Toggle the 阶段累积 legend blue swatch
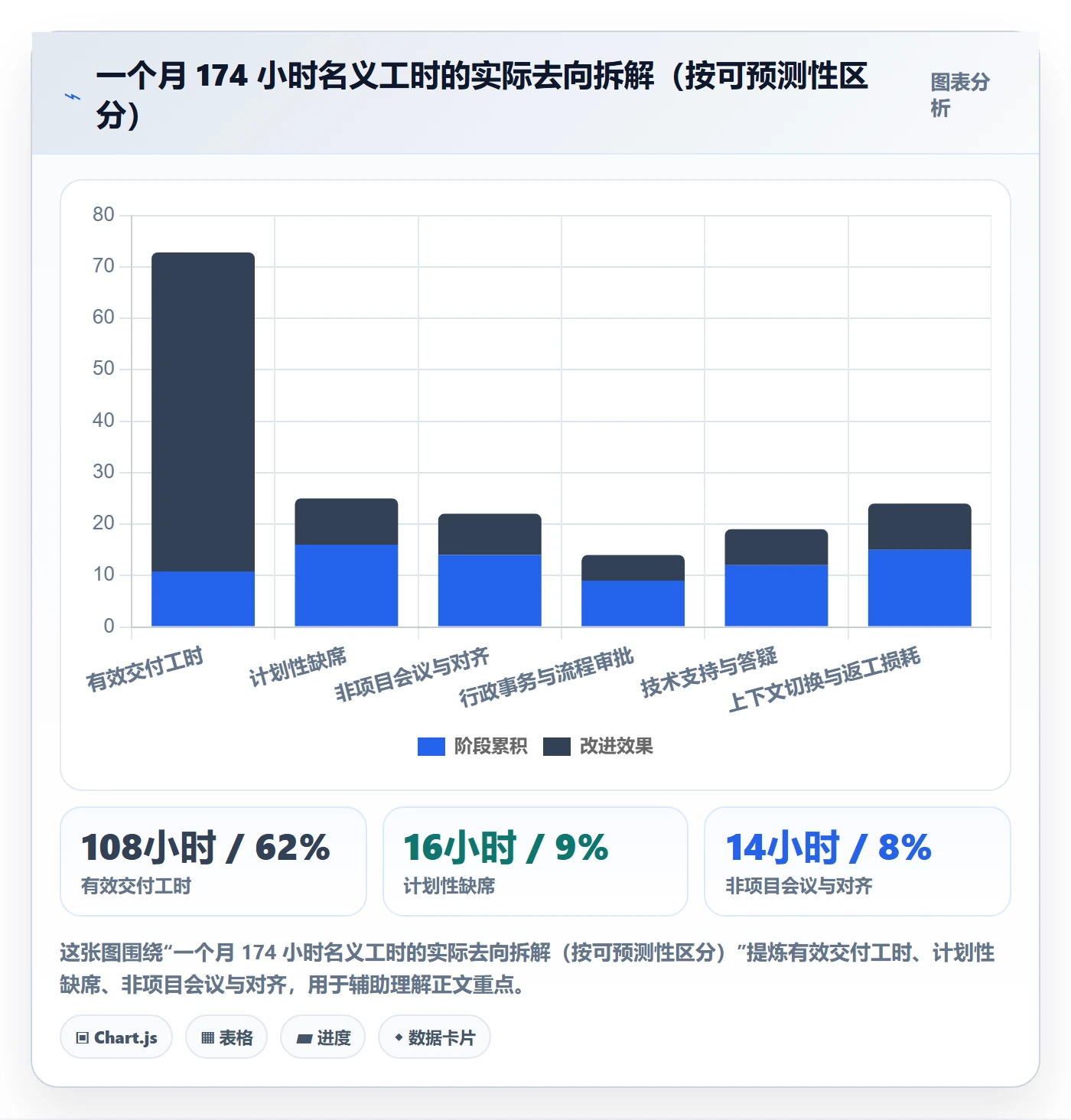The image size is (1071, 1120). tap(431, 747)
